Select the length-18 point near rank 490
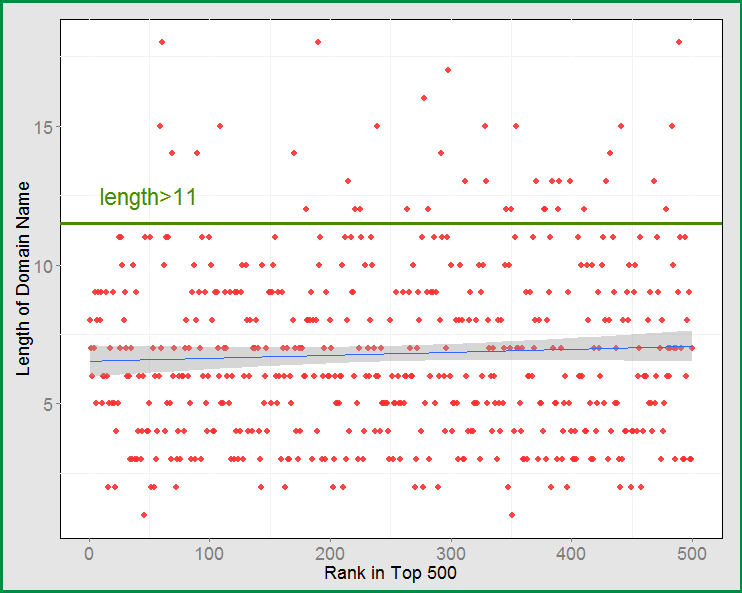This screenshot has height=593, width=742. click(x=679, y=42)
